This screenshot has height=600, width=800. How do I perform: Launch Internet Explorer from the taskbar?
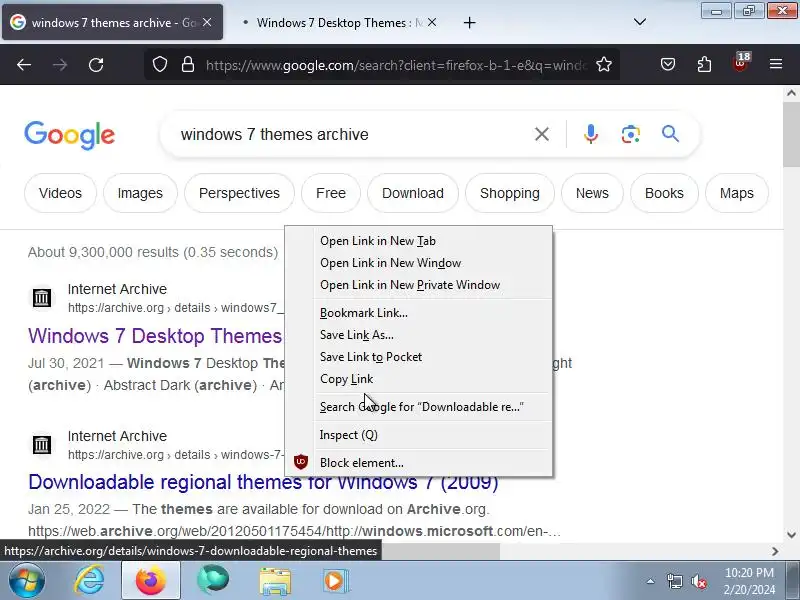[x=90, y=581]
